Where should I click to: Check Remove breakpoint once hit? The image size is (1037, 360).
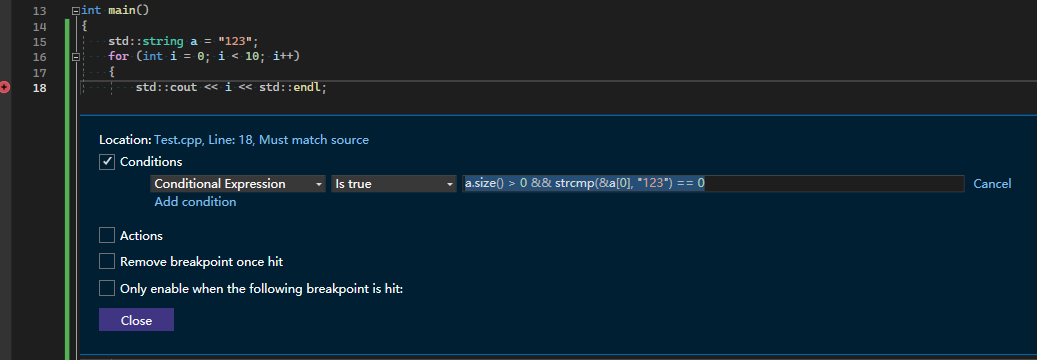click(x=107, y=261)
